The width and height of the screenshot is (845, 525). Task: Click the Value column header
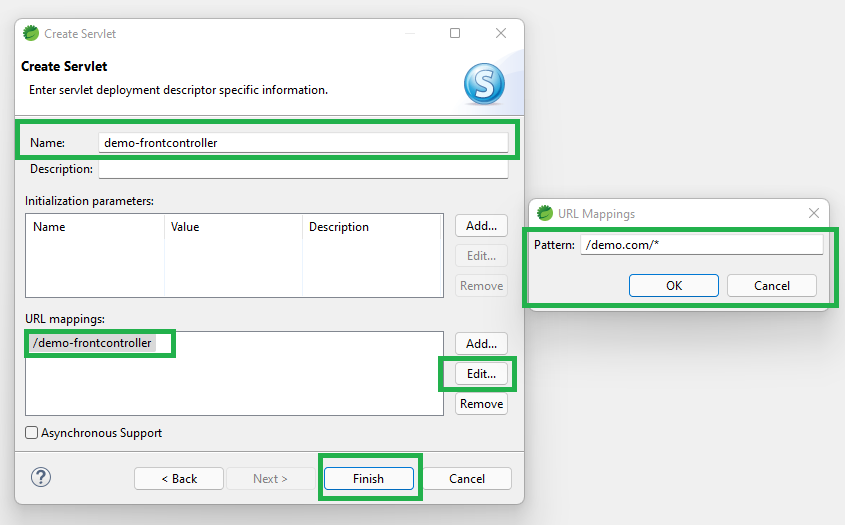[233, 227]
